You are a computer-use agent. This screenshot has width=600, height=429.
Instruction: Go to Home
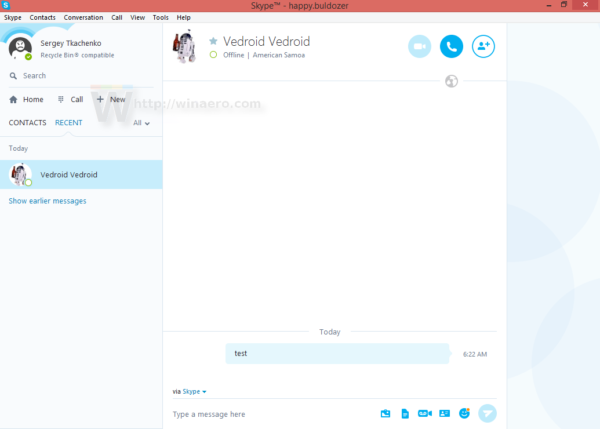point(26,100)
